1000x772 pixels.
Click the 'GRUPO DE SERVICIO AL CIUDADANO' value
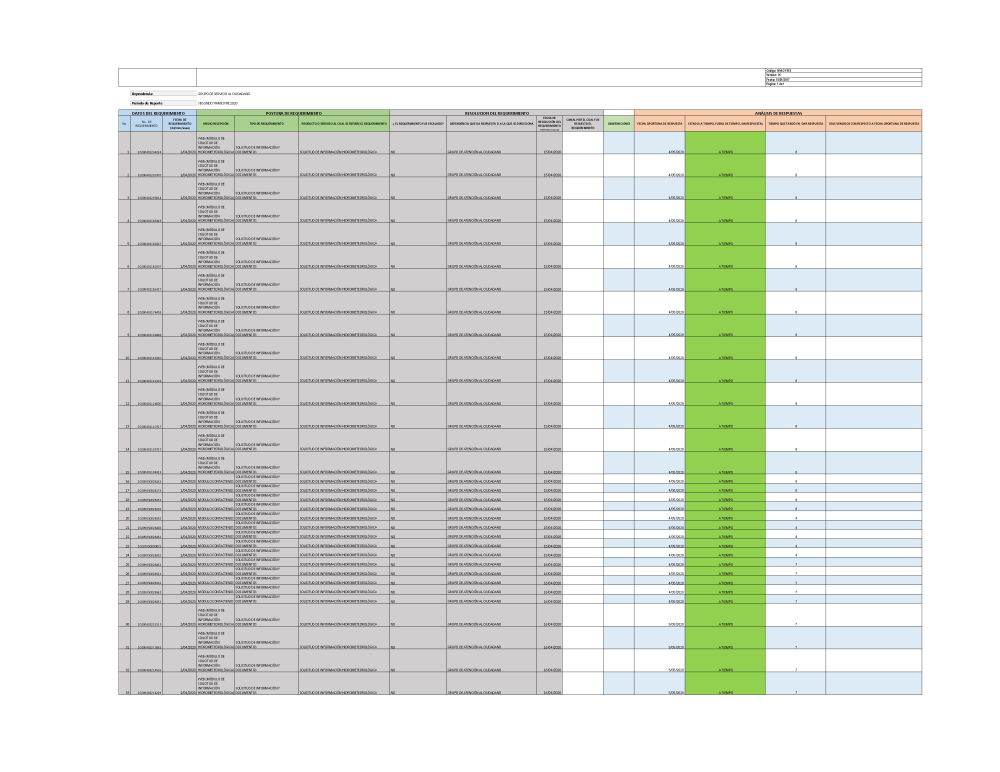224,93
